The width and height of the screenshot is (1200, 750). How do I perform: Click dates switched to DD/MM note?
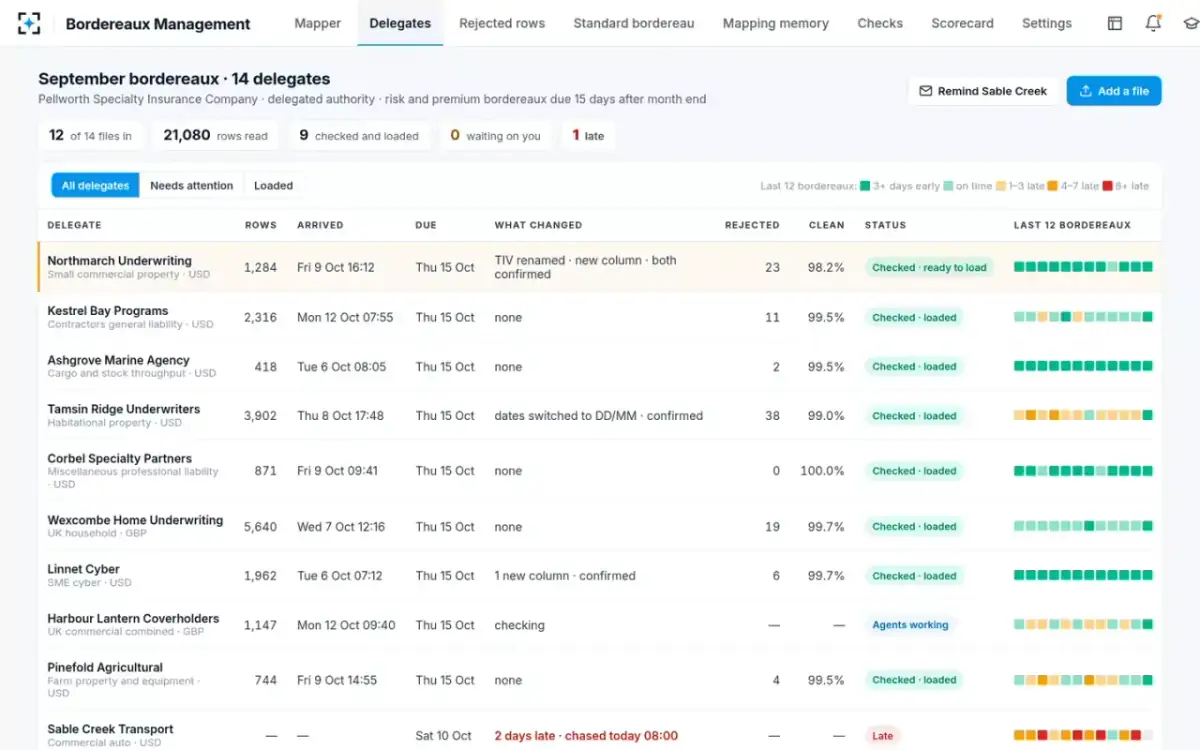(x=598, y=416)
